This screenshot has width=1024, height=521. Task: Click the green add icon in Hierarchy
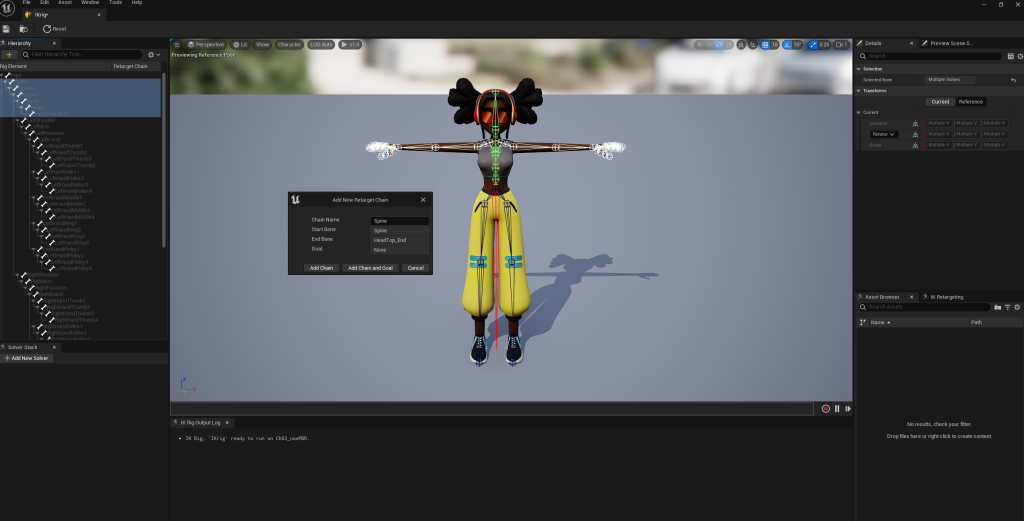pos(9,54)
